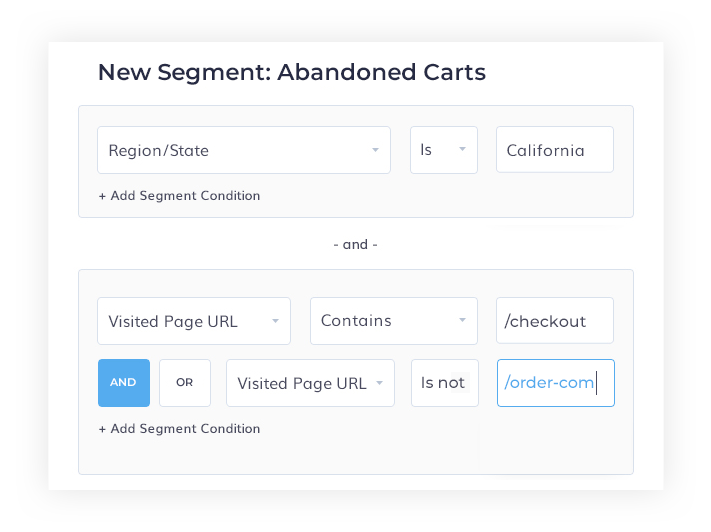Screen dimensions: 711x532
Task: Click the '- and -' group connector
Action: pyautogui.click(x=355, y=244)
